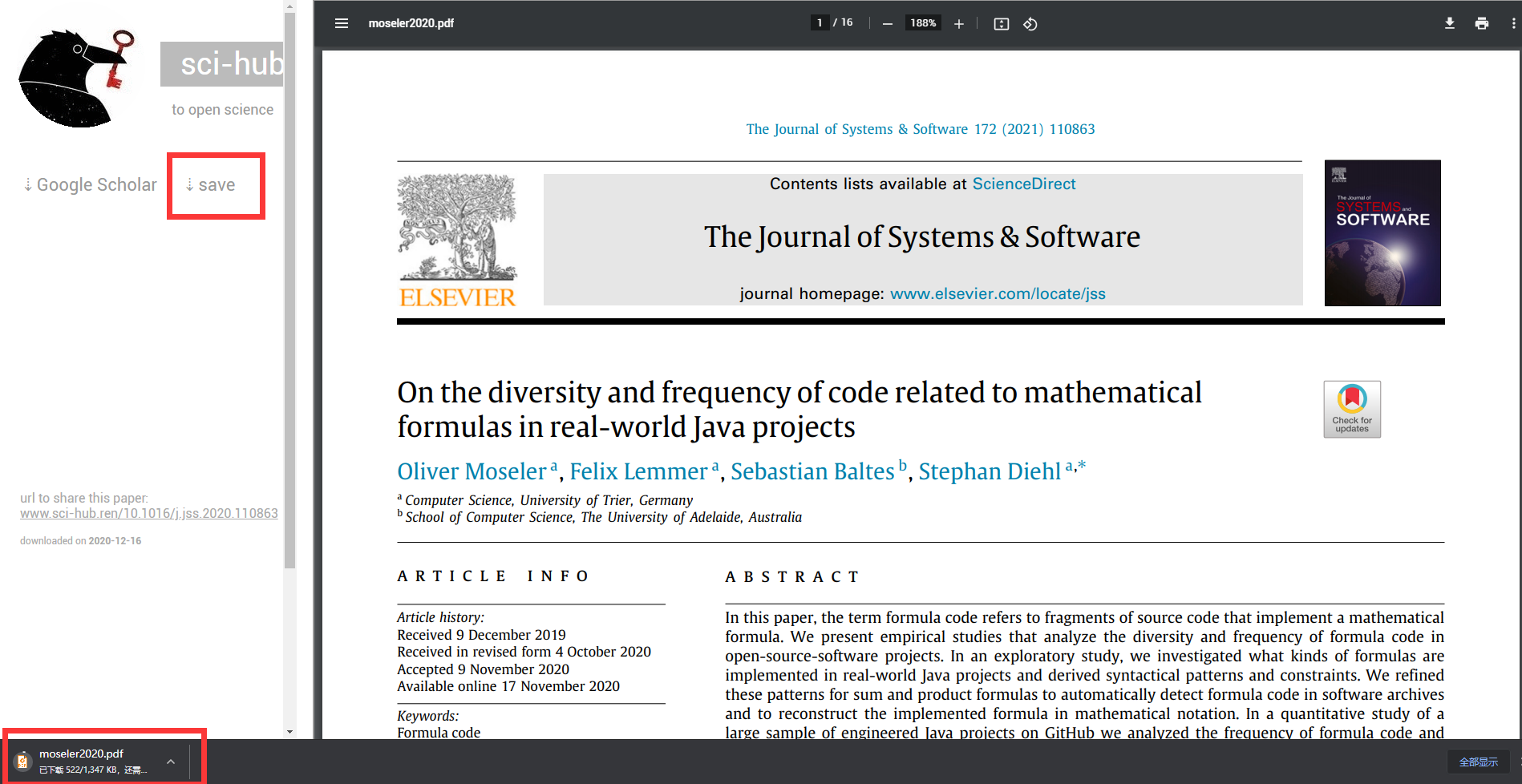Edit the current page number field
Viewport: 1522px width, 784px height.
pyautogui.click(x=819, y=22)
